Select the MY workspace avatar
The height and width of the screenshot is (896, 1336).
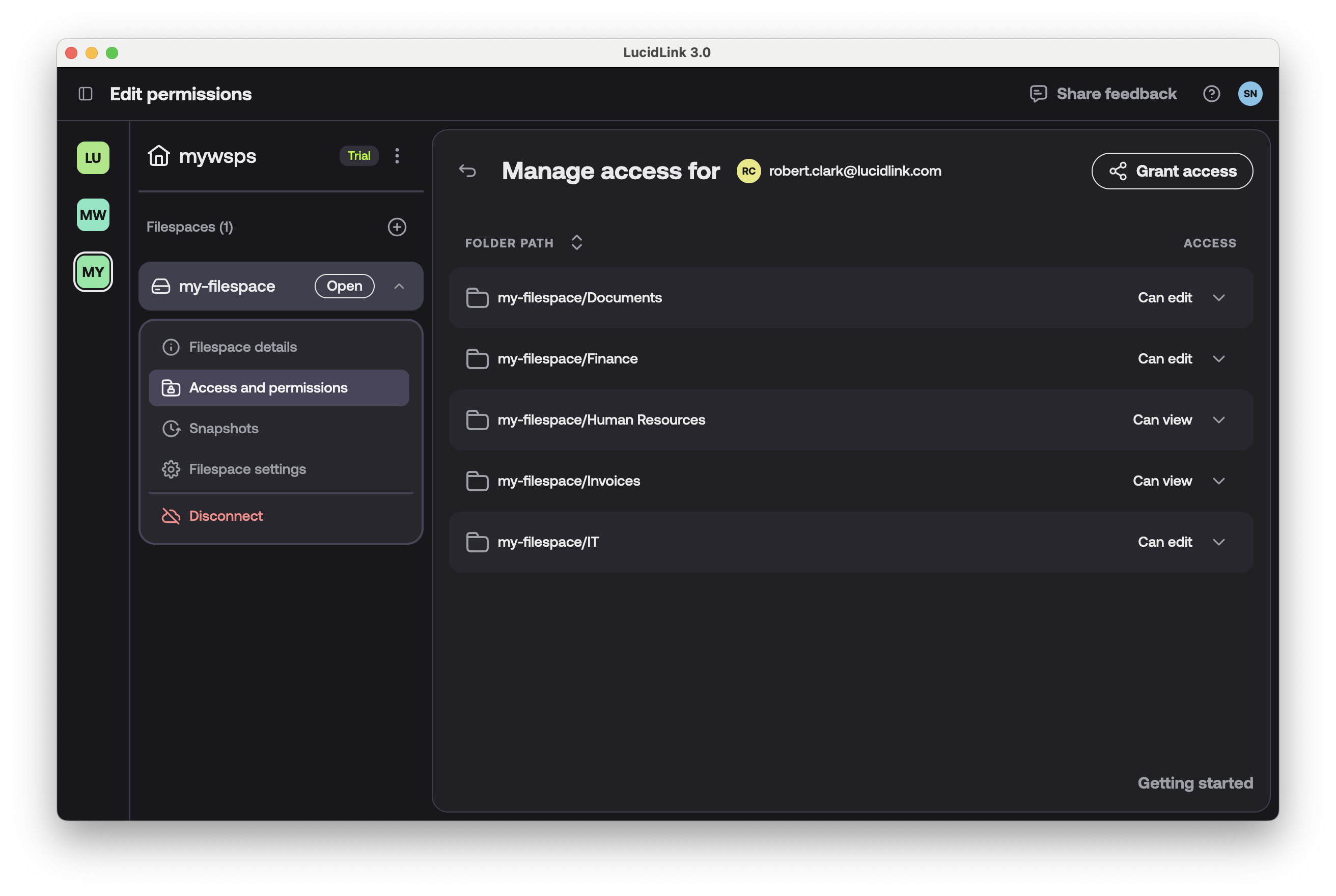[93, 272]
